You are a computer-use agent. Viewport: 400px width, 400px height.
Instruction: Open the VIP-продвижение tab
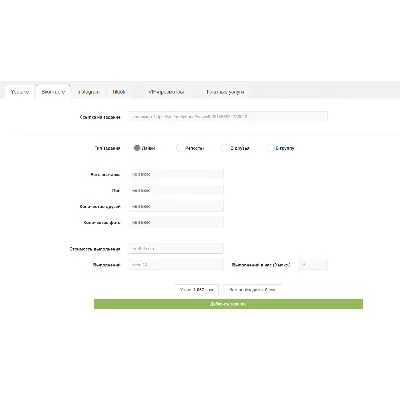[166, 92]
